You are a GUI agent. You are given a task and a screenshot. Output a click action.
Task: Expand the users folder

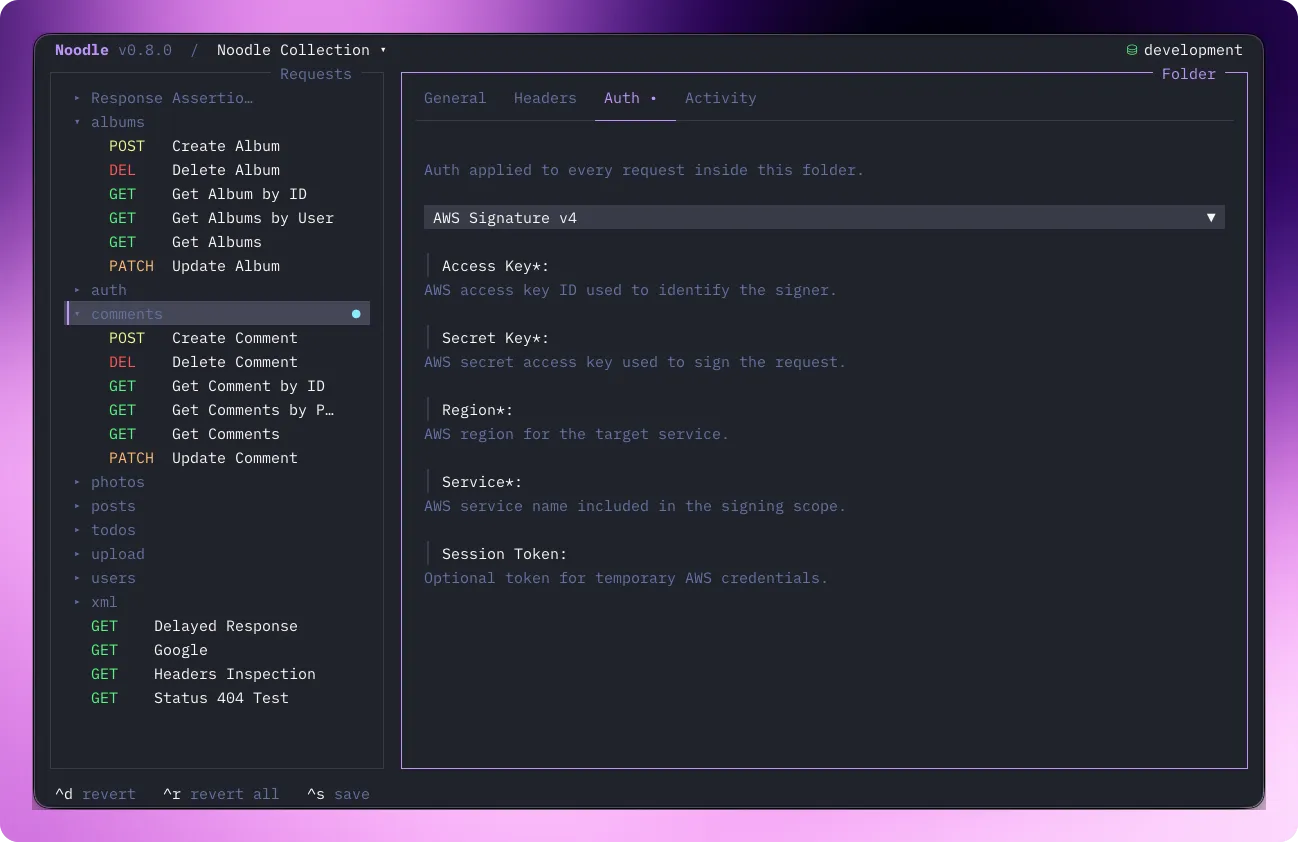pos(77,578)
